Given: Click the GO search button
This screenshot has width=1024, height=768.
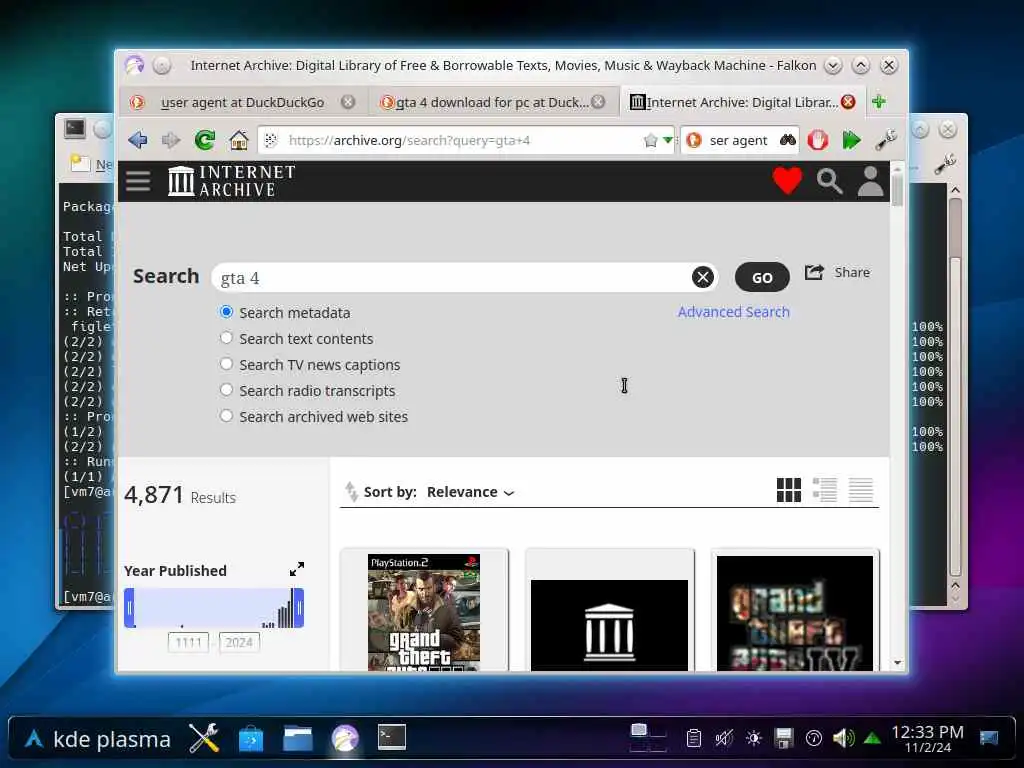Looking at the screenshot, I should coord(762,278).
